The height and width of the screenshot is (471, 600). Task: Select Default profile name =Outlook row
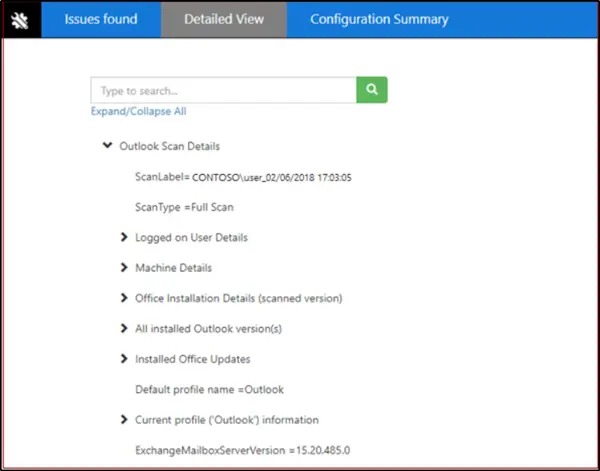[x=210, y=390]
